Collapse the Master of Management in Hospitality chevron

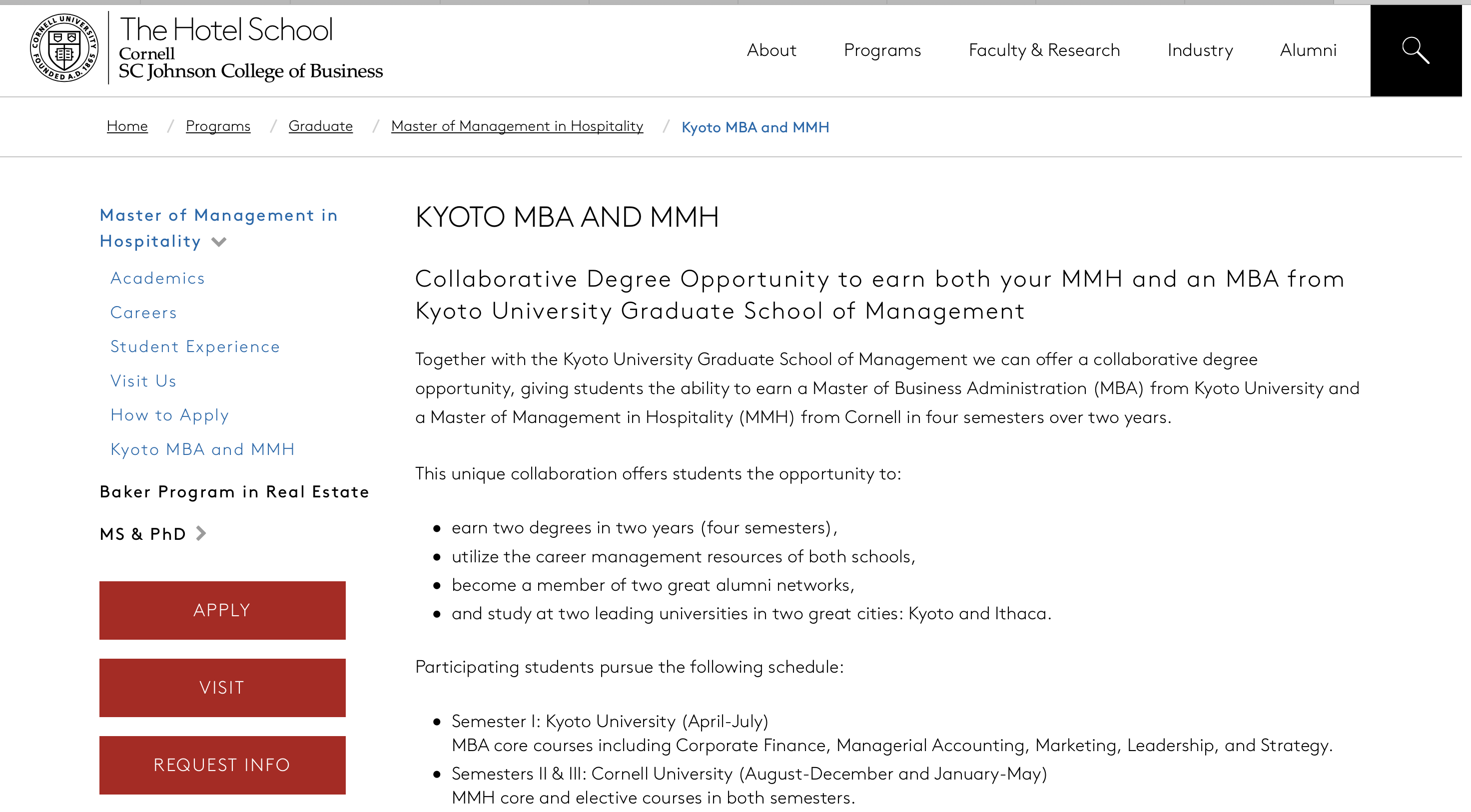click(219, 242)
